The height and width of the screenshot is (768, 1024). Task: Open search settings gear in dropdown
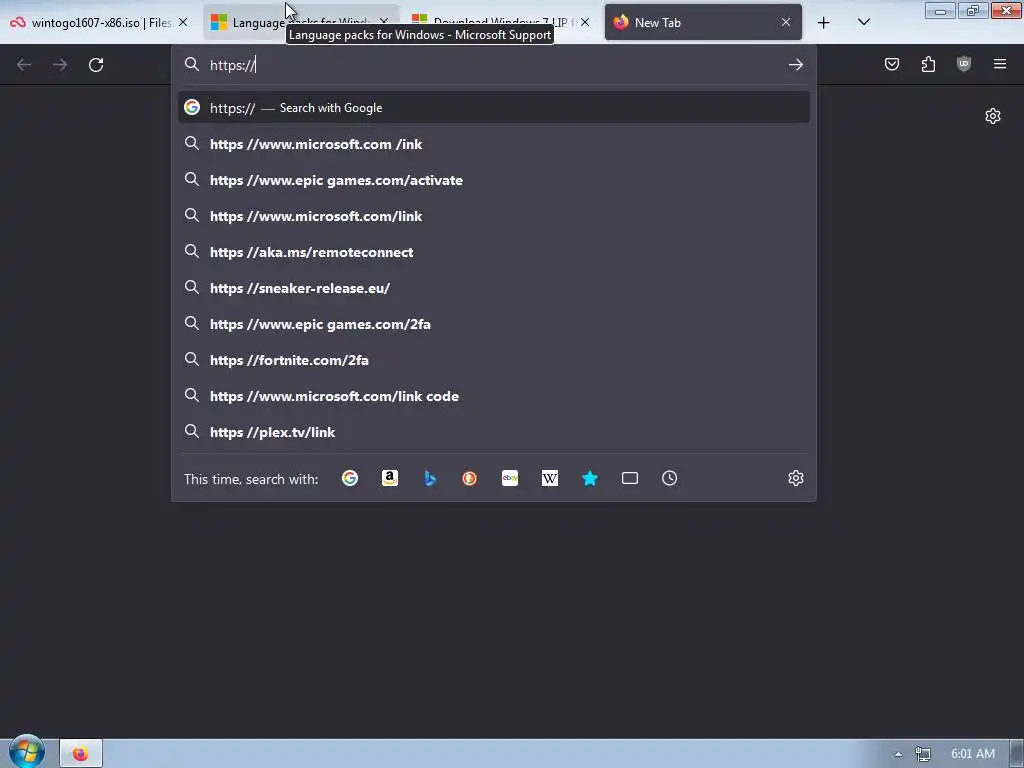pos(795,479)
